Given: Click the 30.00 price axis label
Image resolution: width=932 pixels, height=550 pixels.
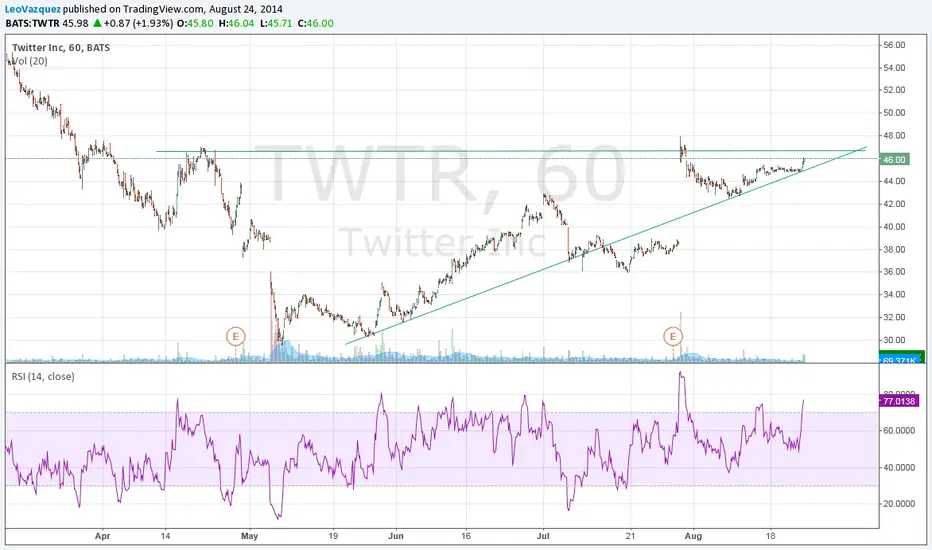Looking at the screenshot, I should tap(894, 340).
